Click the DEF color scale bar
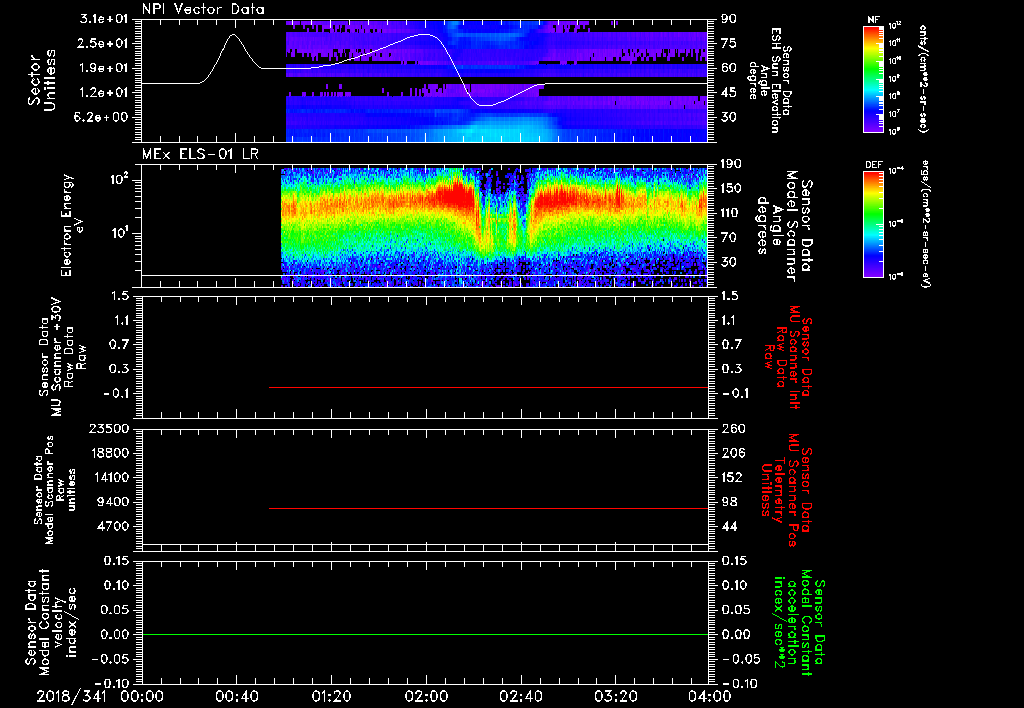 point(874,223)
